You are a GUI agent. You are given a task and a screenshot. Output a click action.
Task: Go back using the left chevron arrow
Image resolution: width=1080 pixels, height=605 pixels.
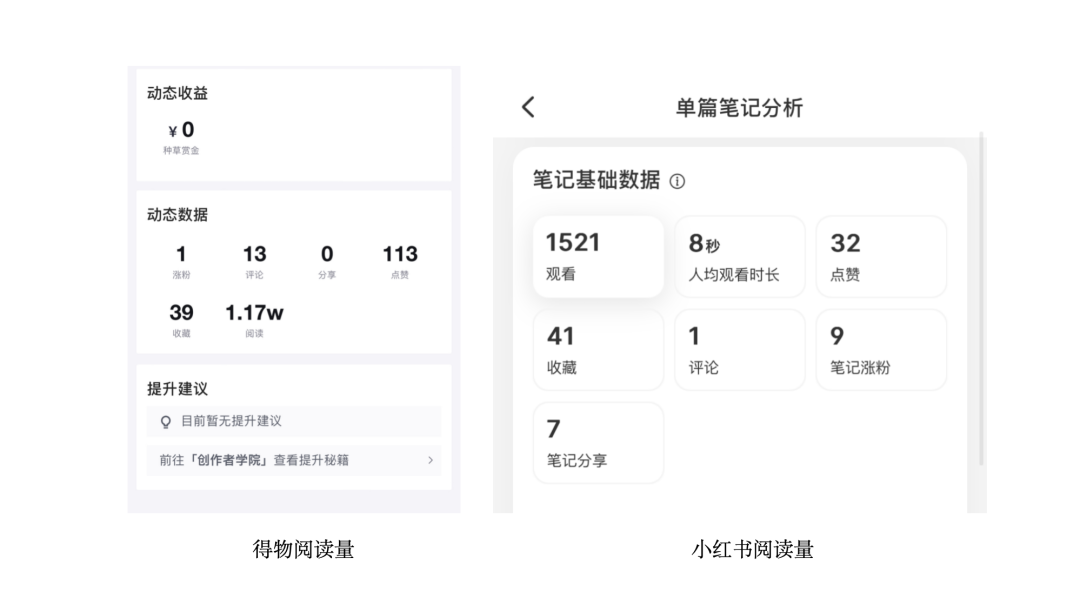(x=528, y=107)
